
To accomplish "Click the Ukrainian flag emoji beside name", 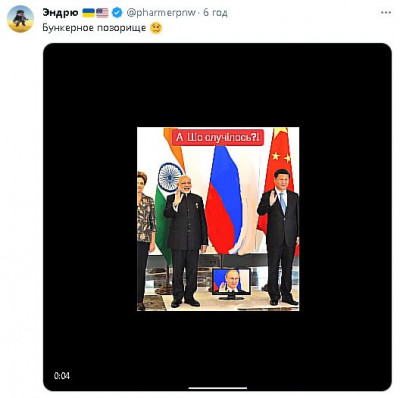I will [x=88, y=13].
